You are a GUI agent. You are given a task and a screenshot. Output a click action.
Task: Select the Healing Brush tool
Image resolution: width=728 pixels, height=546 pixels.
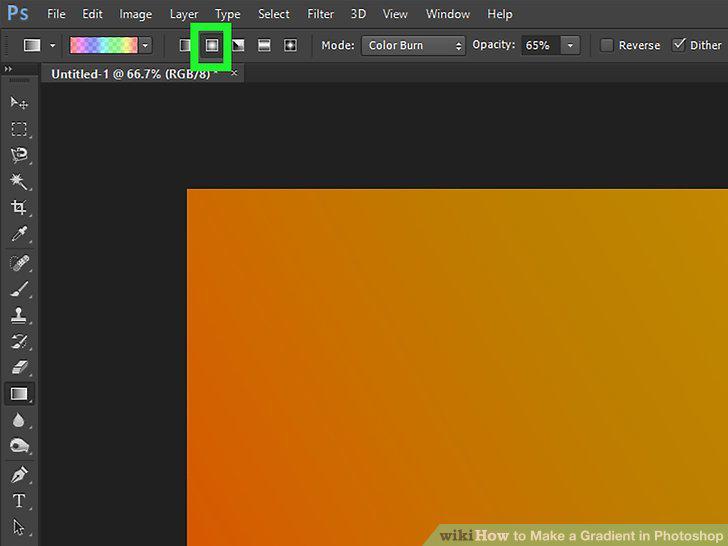click(x=19, y=263)
